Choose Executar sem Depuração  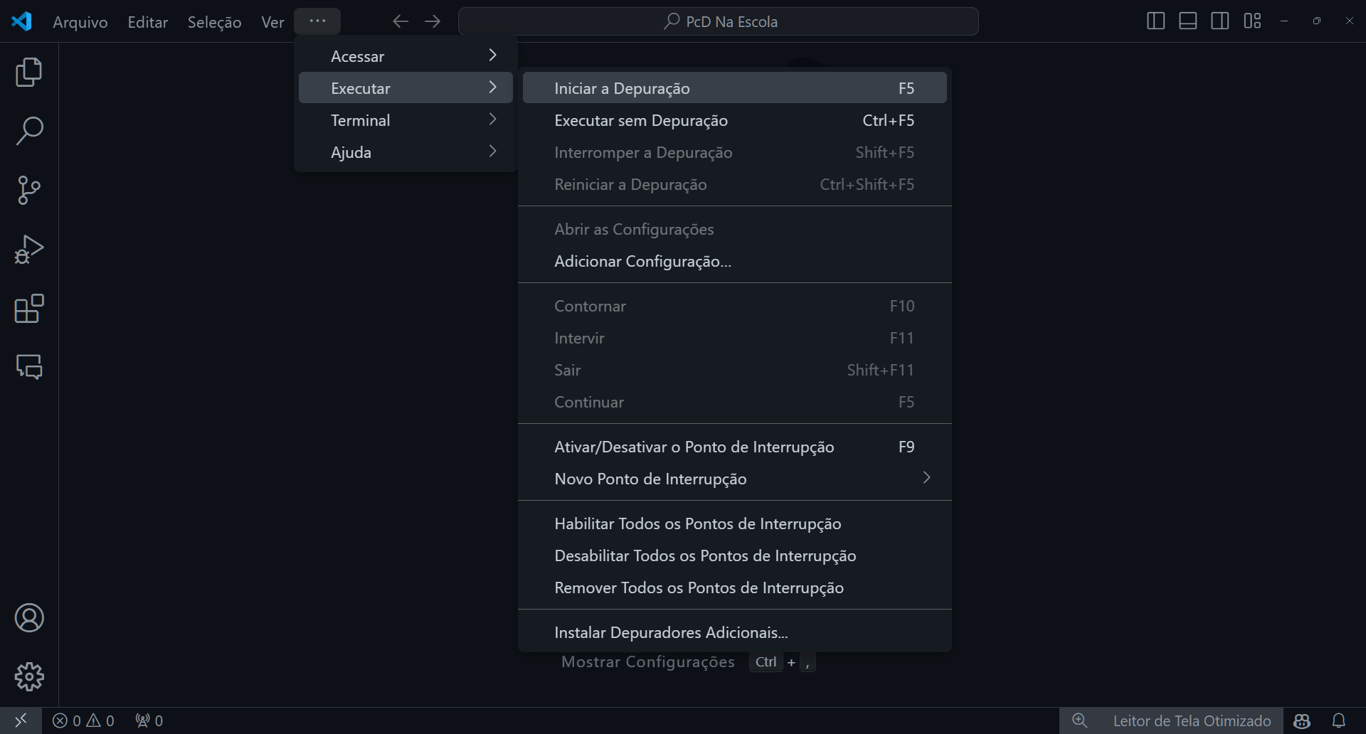734,120
